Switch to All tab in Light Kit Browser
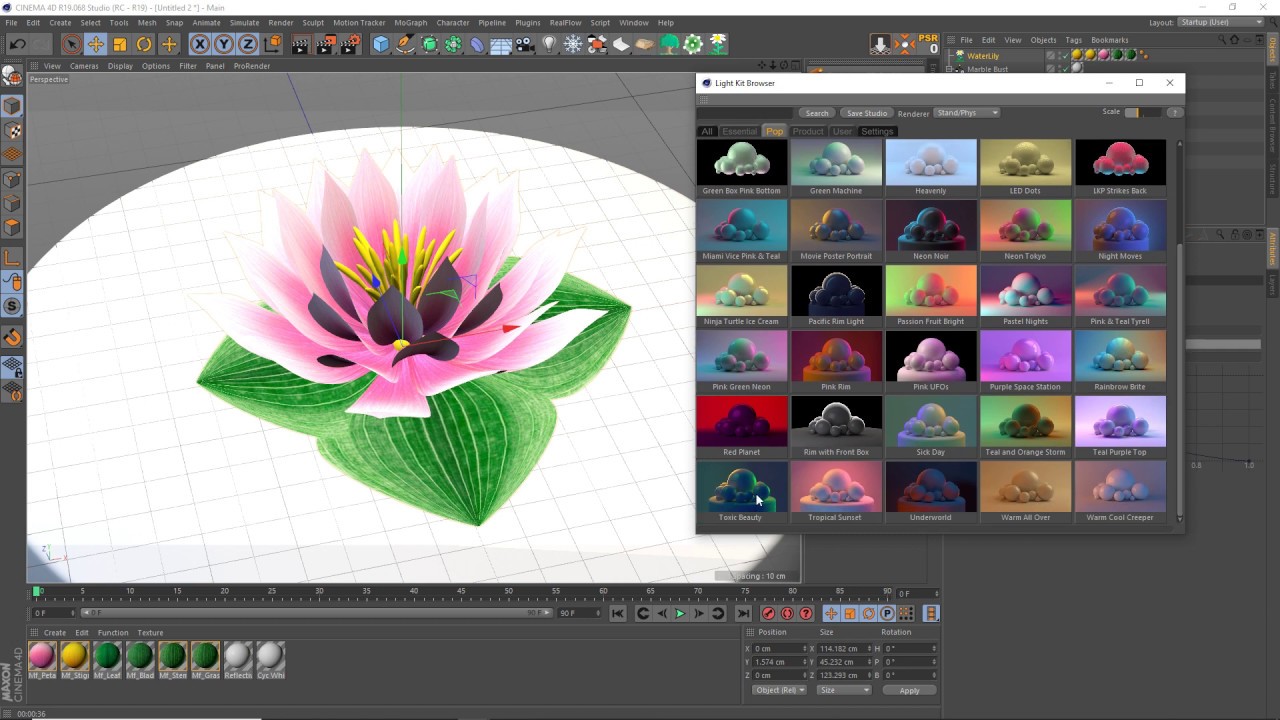 pyautogui.click(x=707, y=131)
